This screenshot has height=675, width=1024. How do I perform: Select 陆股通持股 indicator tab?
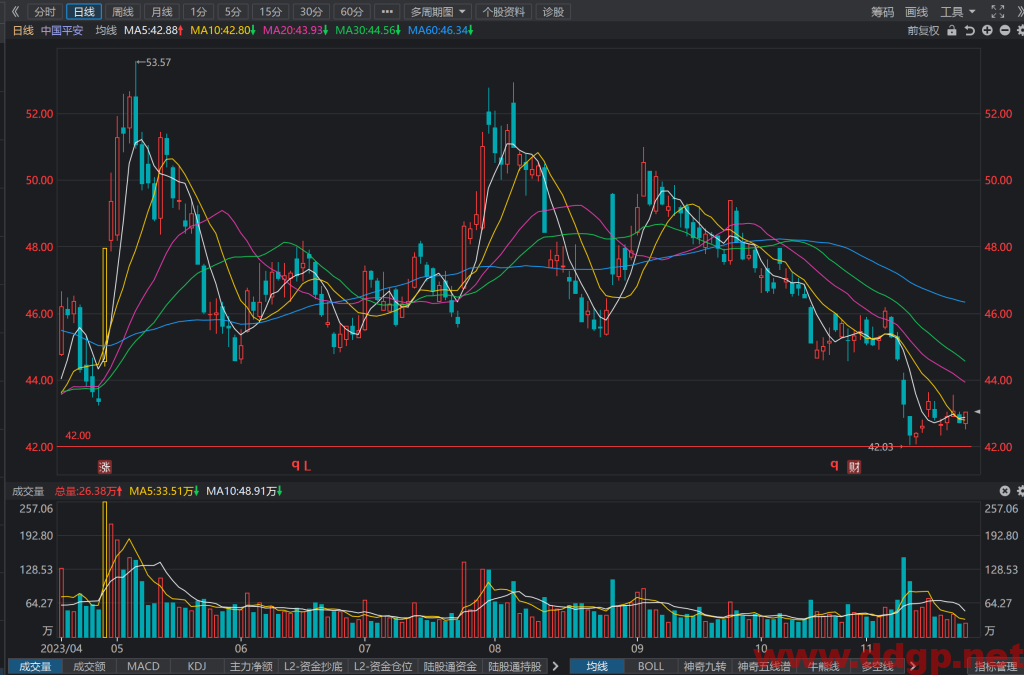click(515, 667)
